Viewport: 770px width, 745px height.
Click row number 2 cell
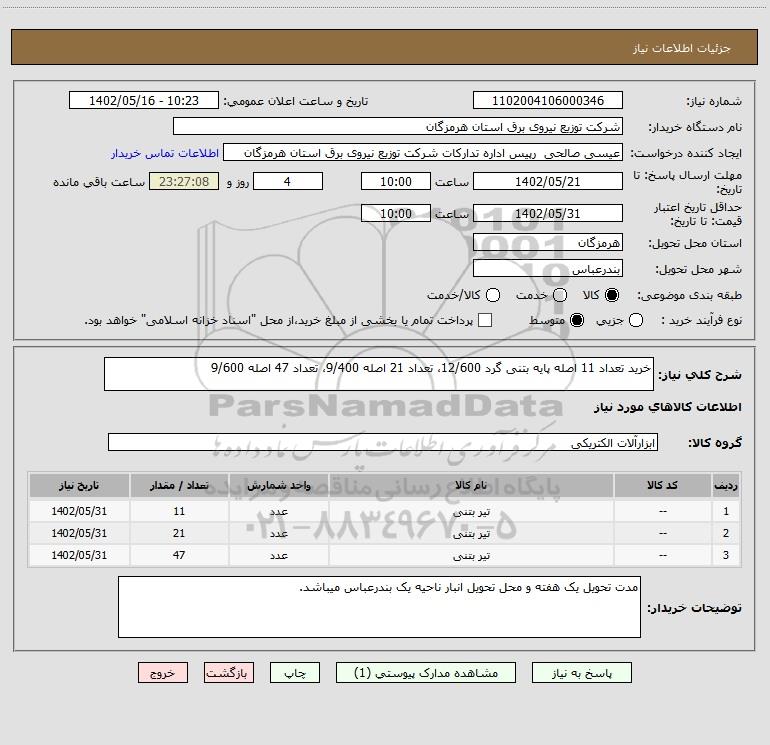[726, 533]
